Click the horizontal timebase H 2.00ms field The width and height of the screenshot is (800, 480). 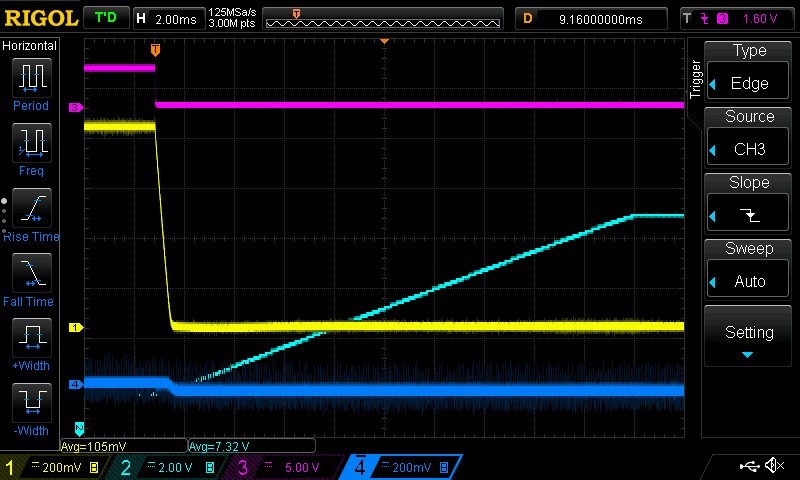coord(169,19)
